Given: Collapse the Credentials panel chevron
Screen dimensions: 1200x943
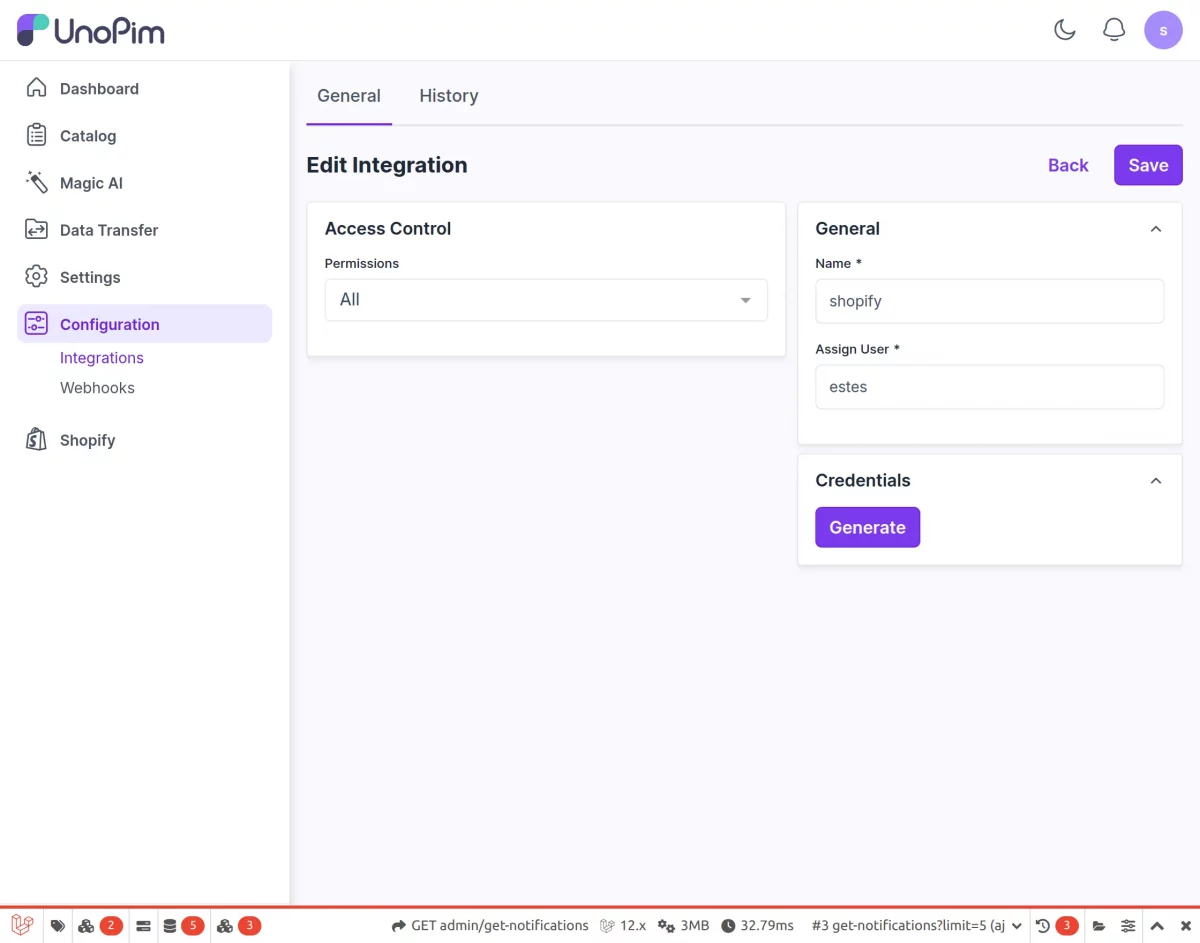Looking at the screenshot, I should (x=1156, y=481).
